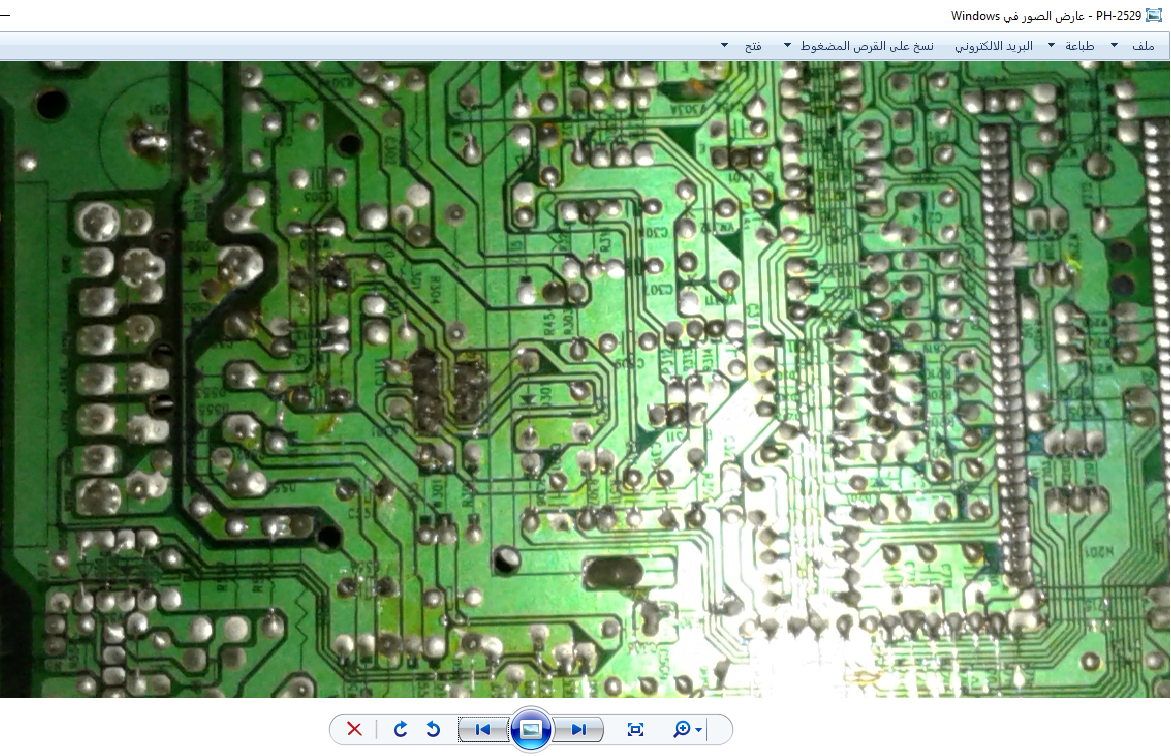Screen dimensions: 1171x756
Task: Open the zoom level dropdown arrow
Action: pos(698,730)
